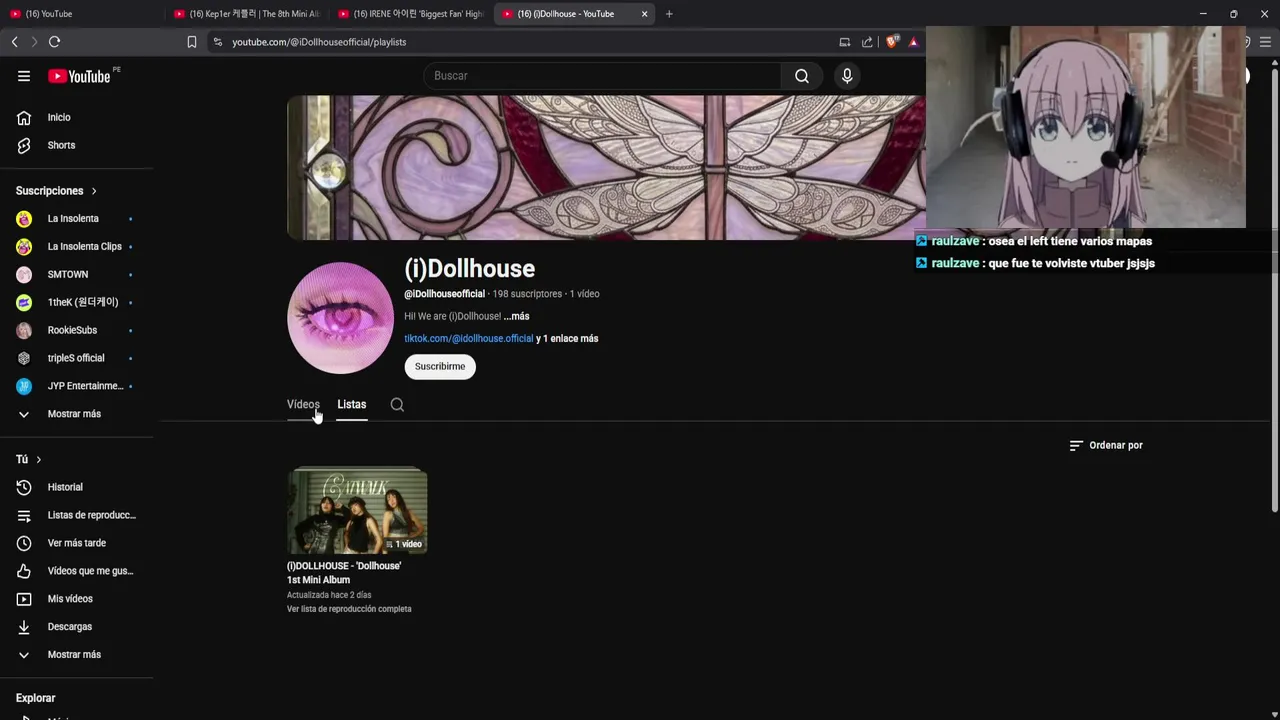Screen dimensions: 1280x720
Task: Open a new browser tab
Action: (x=669, y=14)
